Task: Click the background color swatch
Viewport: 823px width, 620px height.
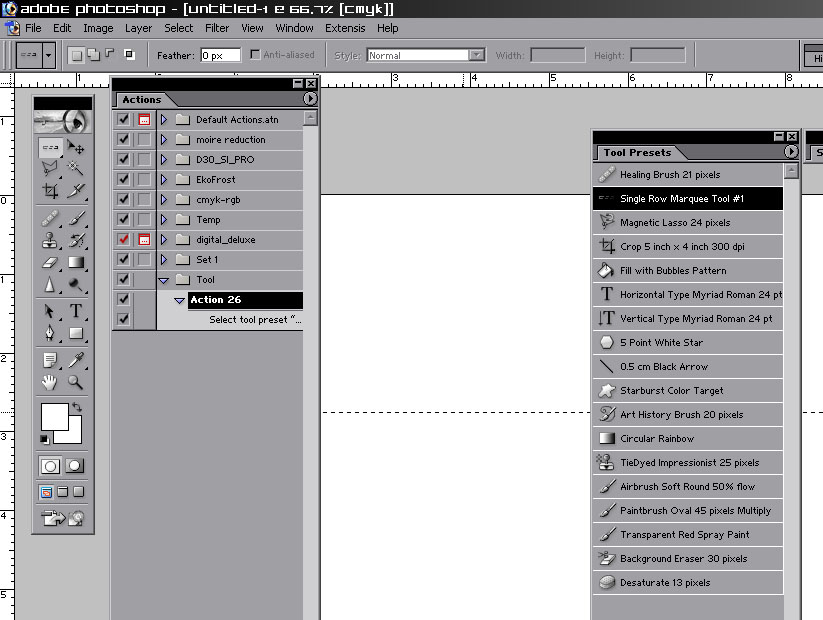Action: [x=75, y=436]
